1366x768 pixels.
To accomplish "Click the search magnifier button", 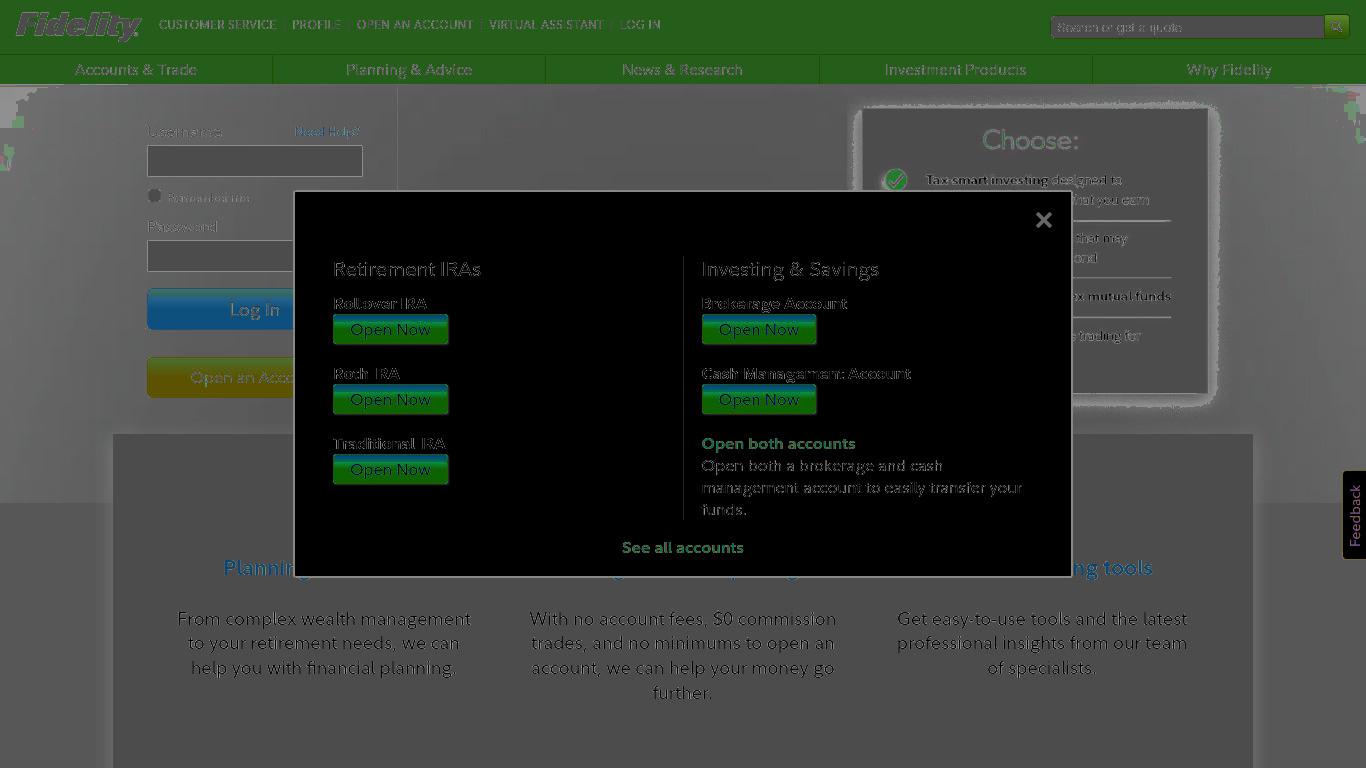I will point(1337,27).
